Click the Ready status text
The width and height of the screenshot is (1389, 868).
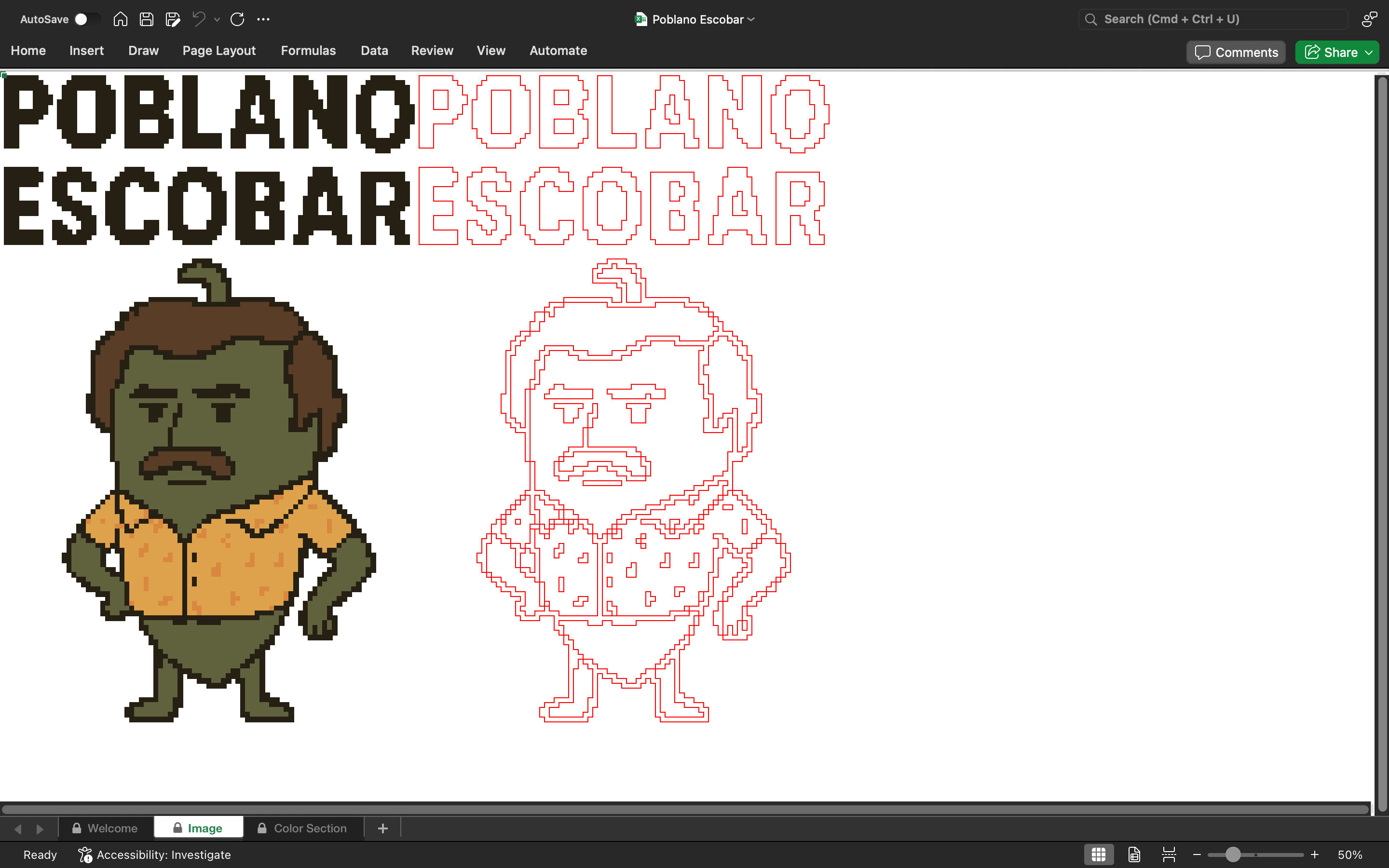(x=40, y=855)
